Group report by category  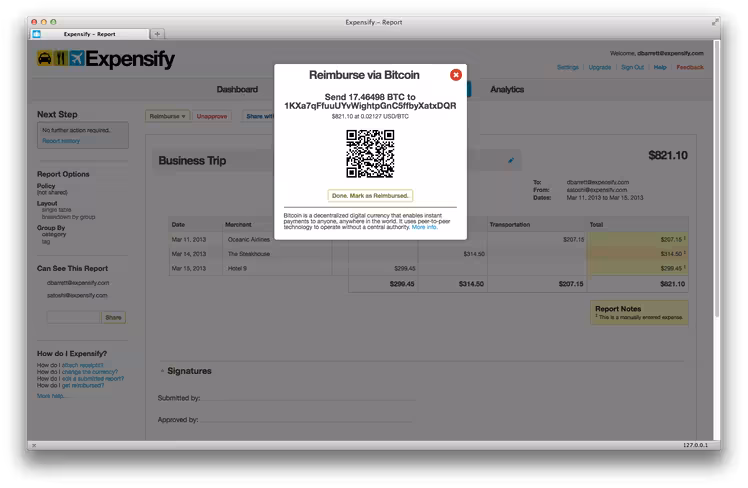(54, 234)
